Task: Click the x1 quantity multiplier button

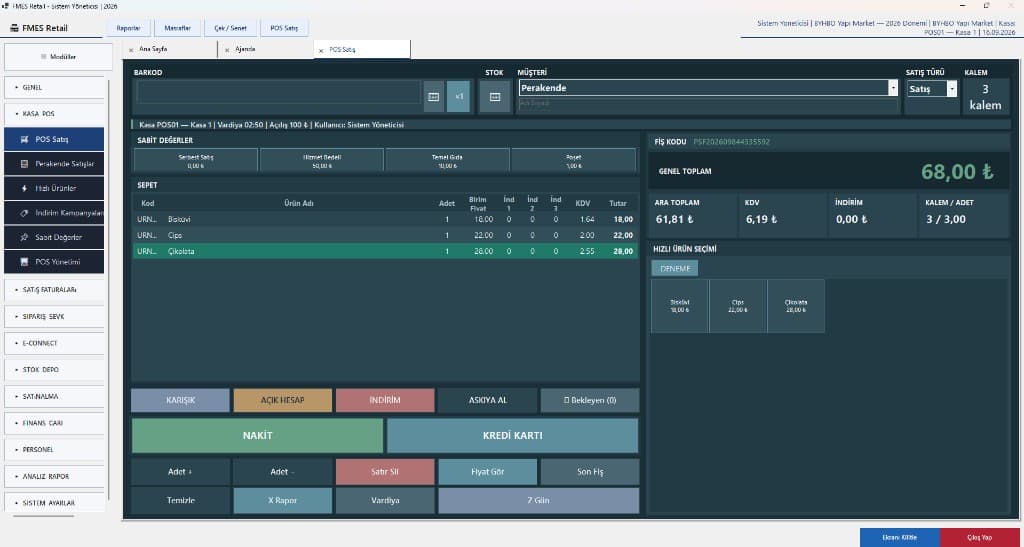Action: point(458,97)
